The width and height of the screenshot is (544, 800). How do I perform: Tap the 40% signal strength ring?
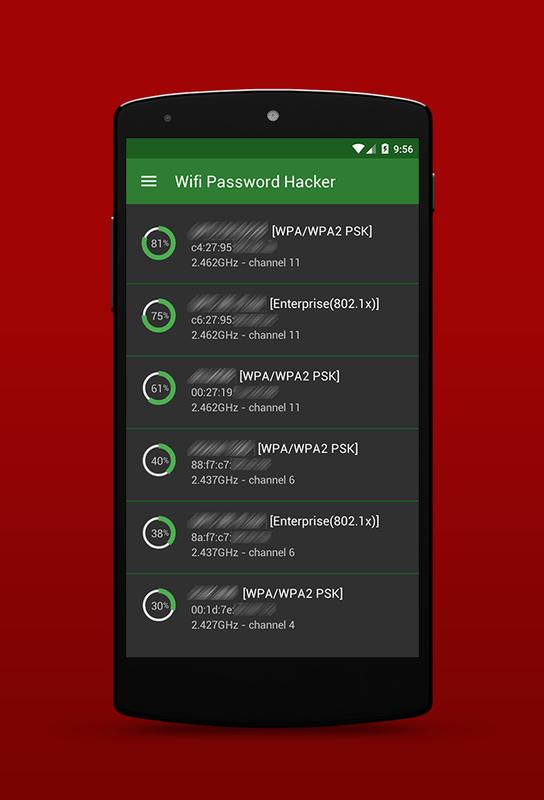(x=159, y=461)
